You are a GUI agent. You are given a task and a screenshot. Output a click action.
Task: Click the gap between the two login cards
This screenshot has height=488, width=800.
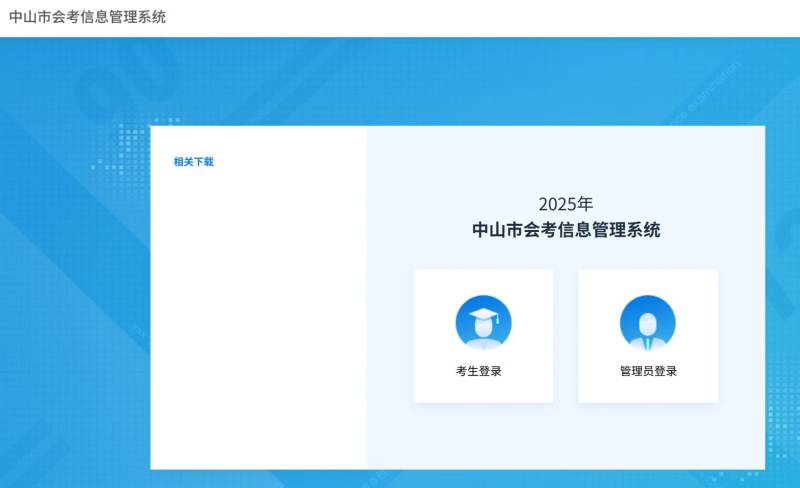pos(566,335)
